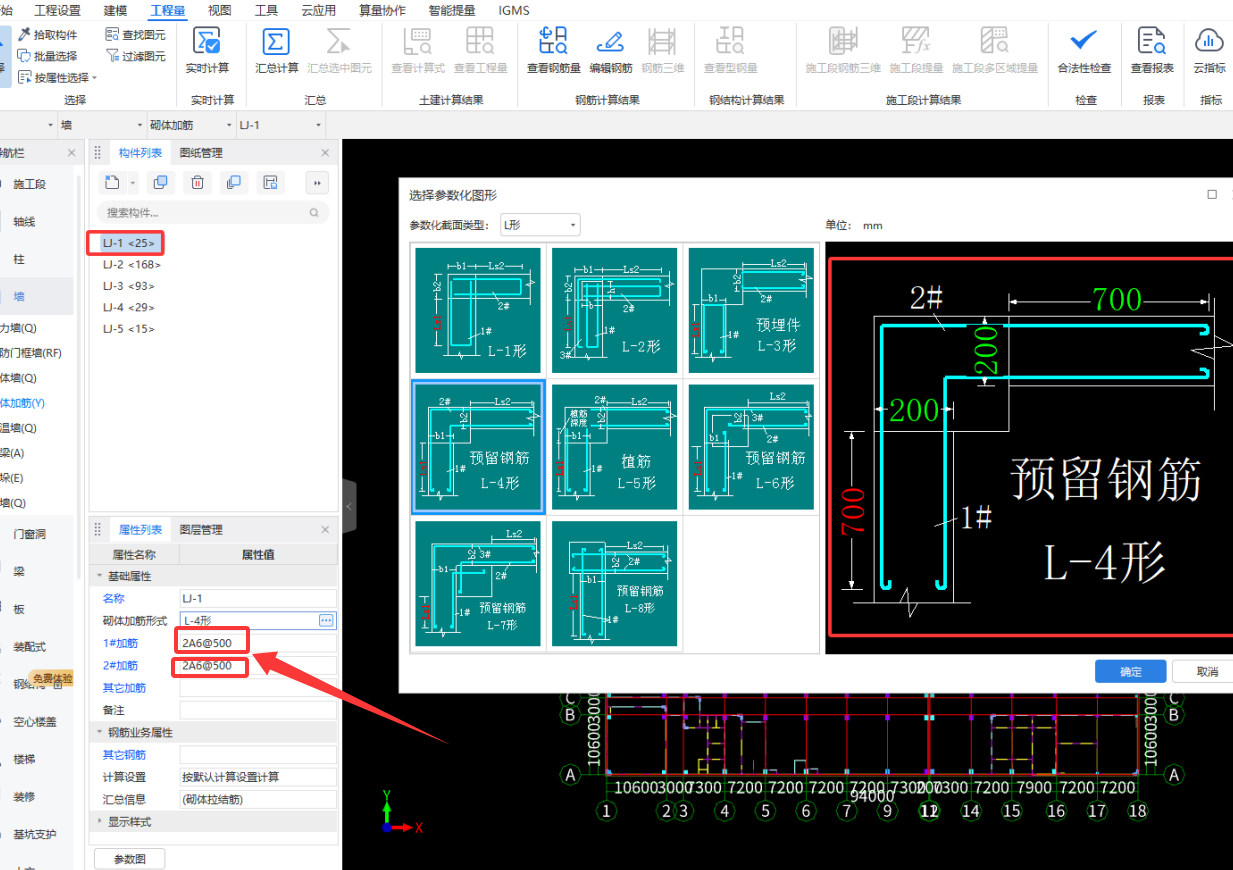Select LJ-3 <93> in component list
Screen dimensions: 1233x870
[129, 286]
